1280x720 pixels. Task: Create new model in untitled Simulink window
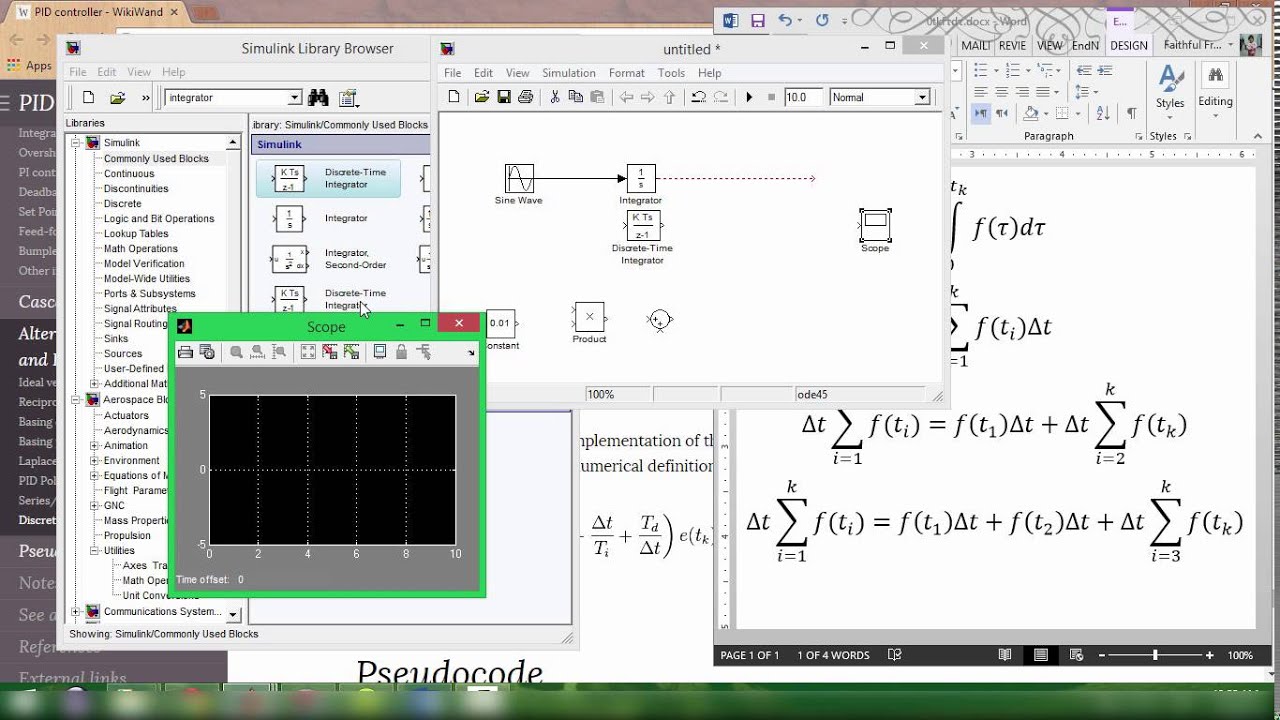[454, 97]
